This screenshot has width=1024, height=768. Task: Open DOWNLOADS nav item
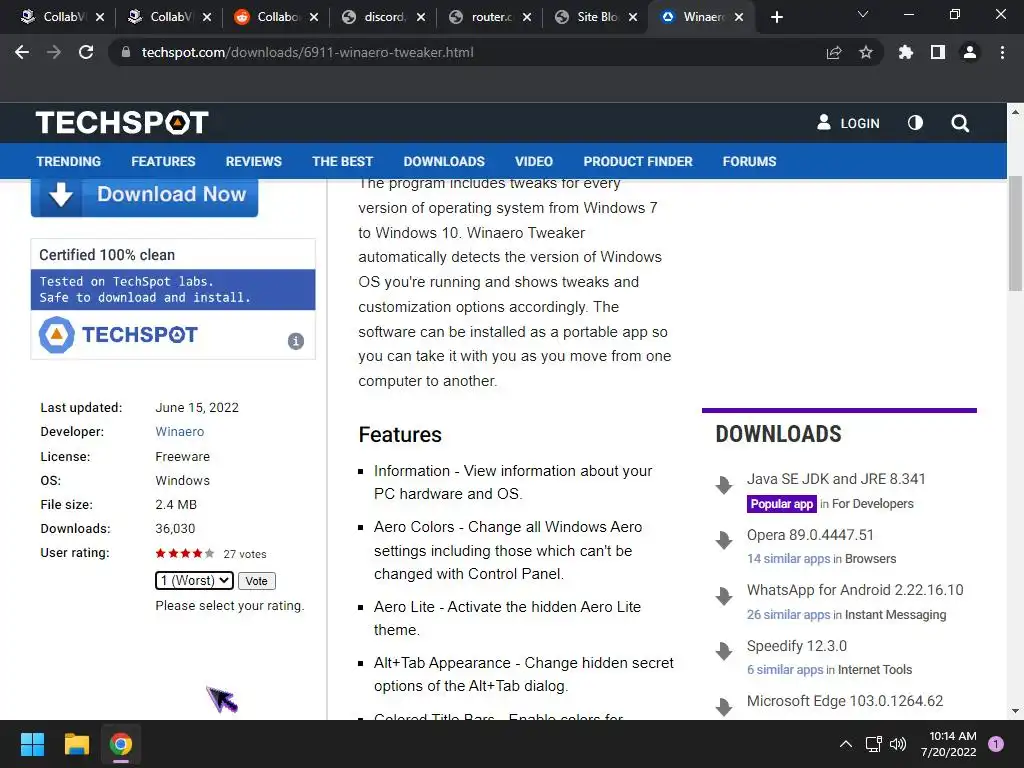(x=444, y=161)
